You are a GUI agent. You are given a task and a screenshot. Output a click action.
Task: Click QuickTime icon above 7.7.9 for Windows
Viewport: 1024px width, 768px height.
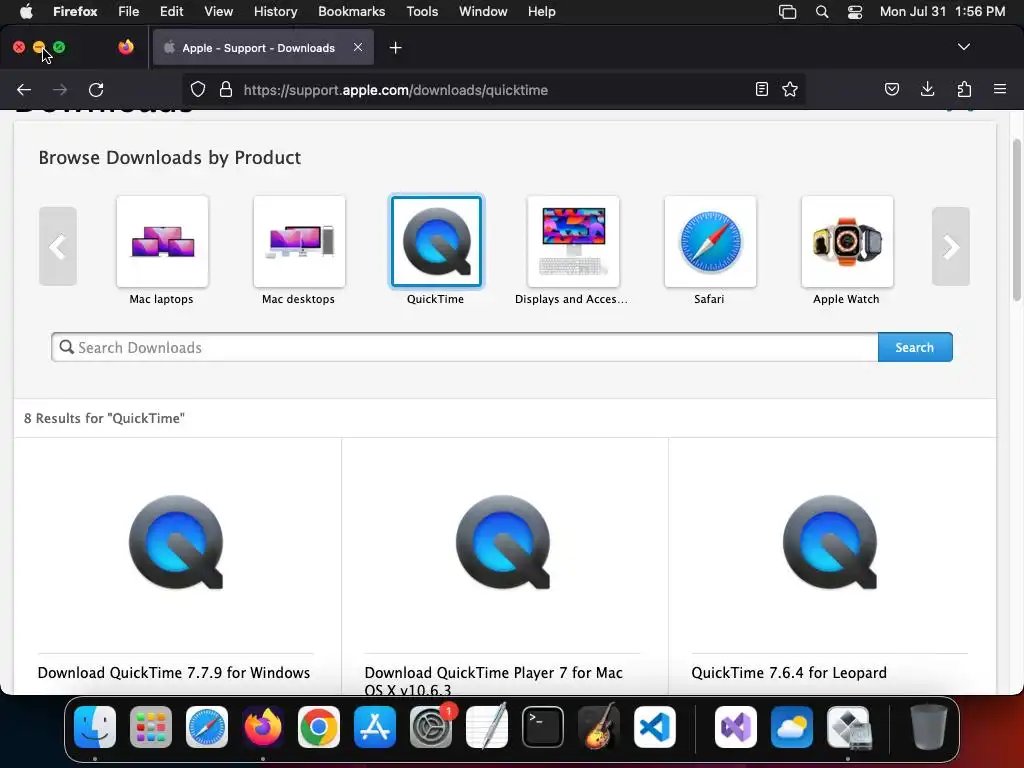[176, 542]
